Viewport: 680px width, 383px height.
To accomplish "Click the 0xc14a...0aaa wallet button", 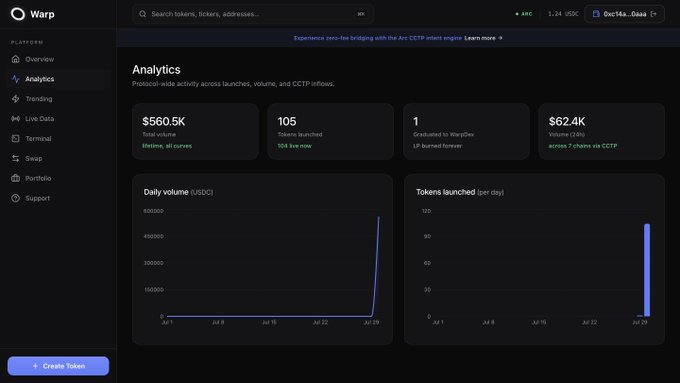I will click(624, 14).
